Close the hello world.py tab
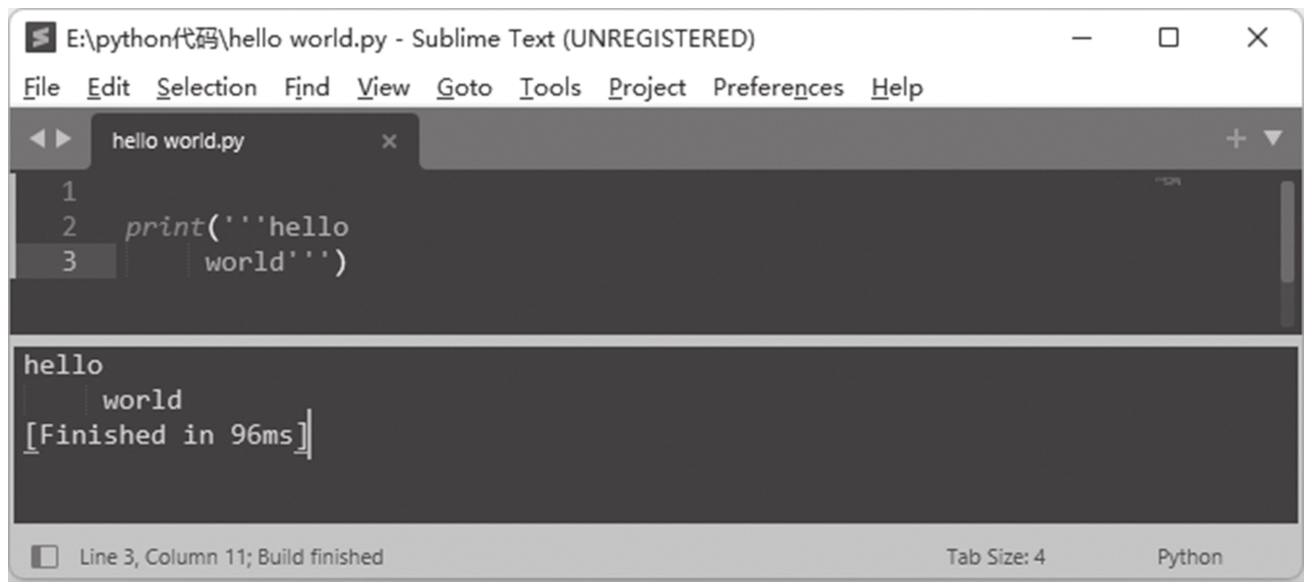The width and height of the screenshot is (1308, 585). pyautogui.click(x=389, y=142)
